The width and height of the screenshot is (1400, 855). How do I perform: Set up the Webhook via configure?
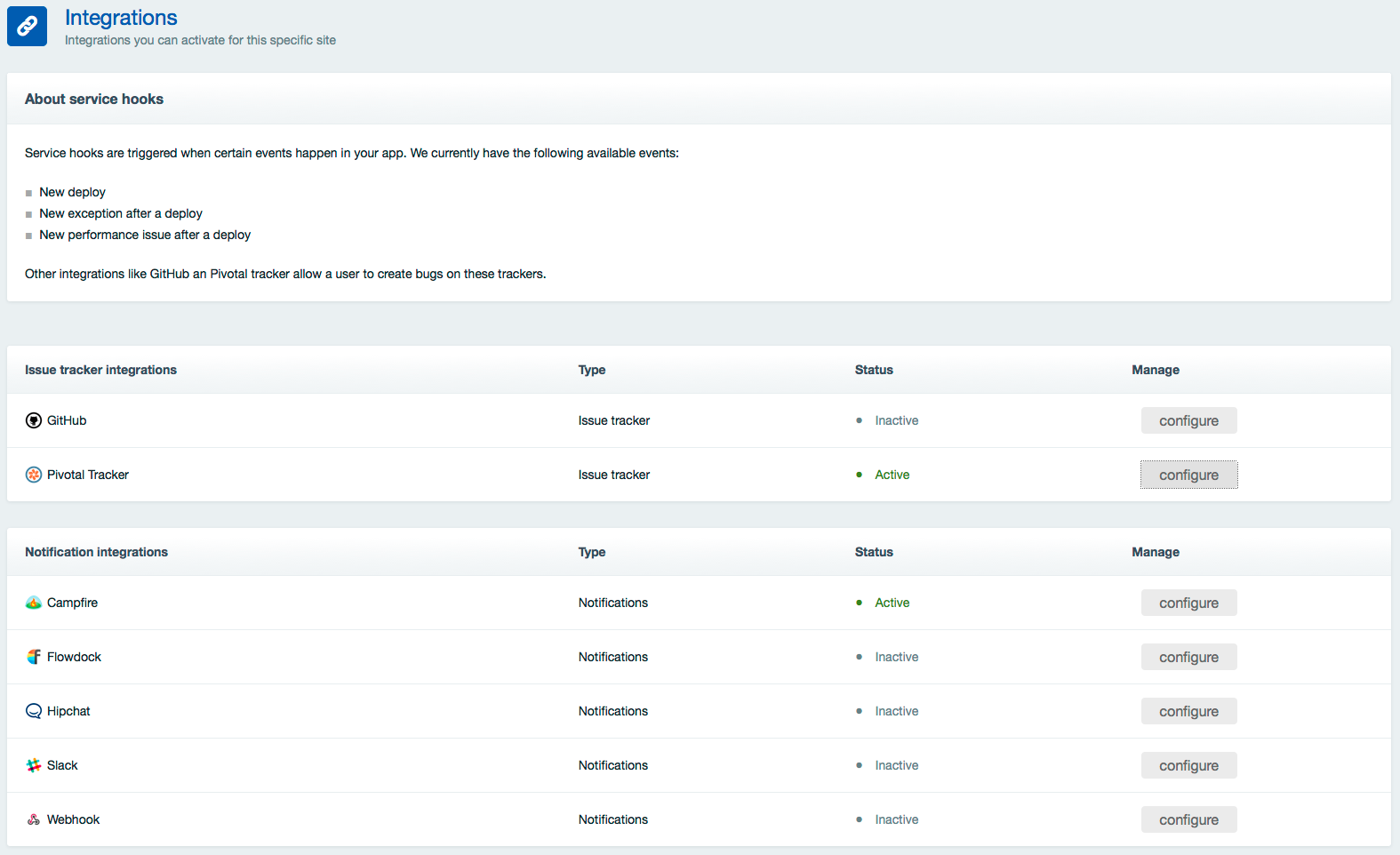pyautogui.click(x=1188, y=819)
